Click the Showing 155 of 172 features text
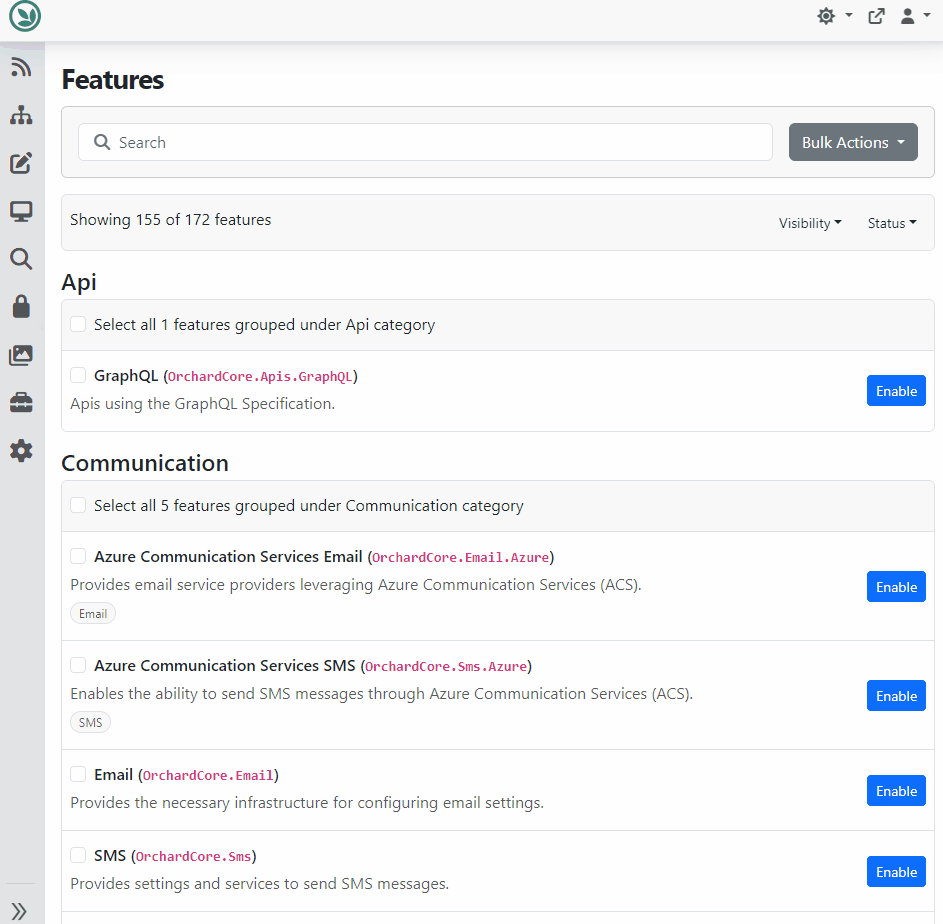Viewport: 943px width, 924px height. pos(170,220)
